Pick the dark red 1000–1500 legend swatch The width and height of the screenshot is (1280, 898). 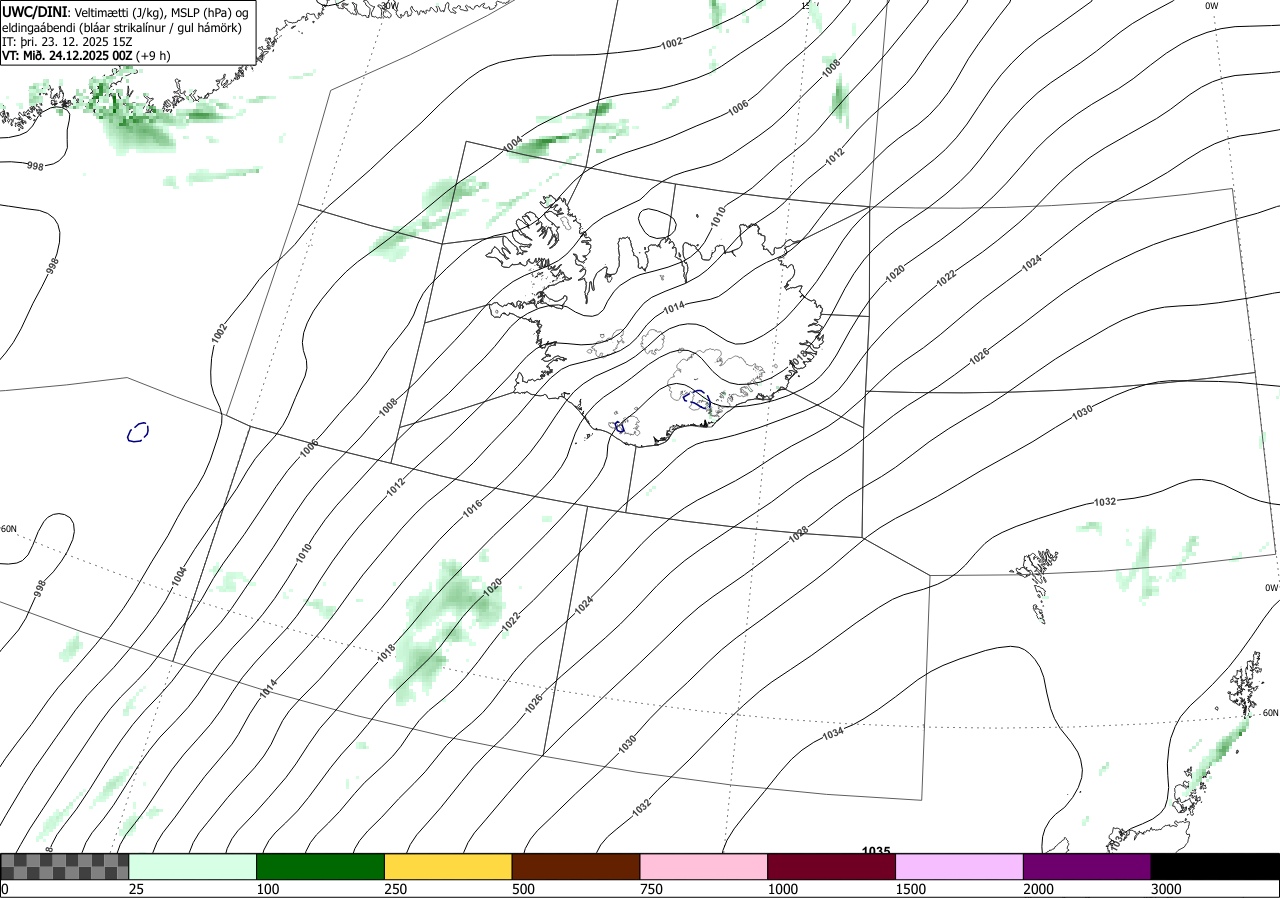pos(832,866)
